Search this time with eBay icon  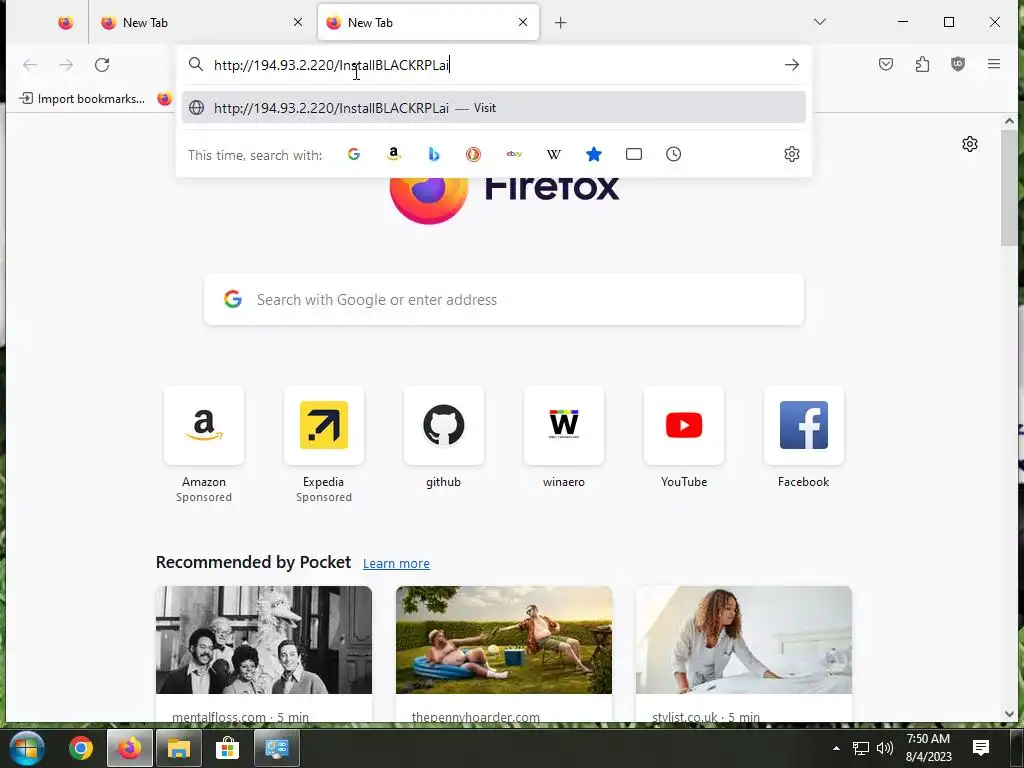pos(514,154)
